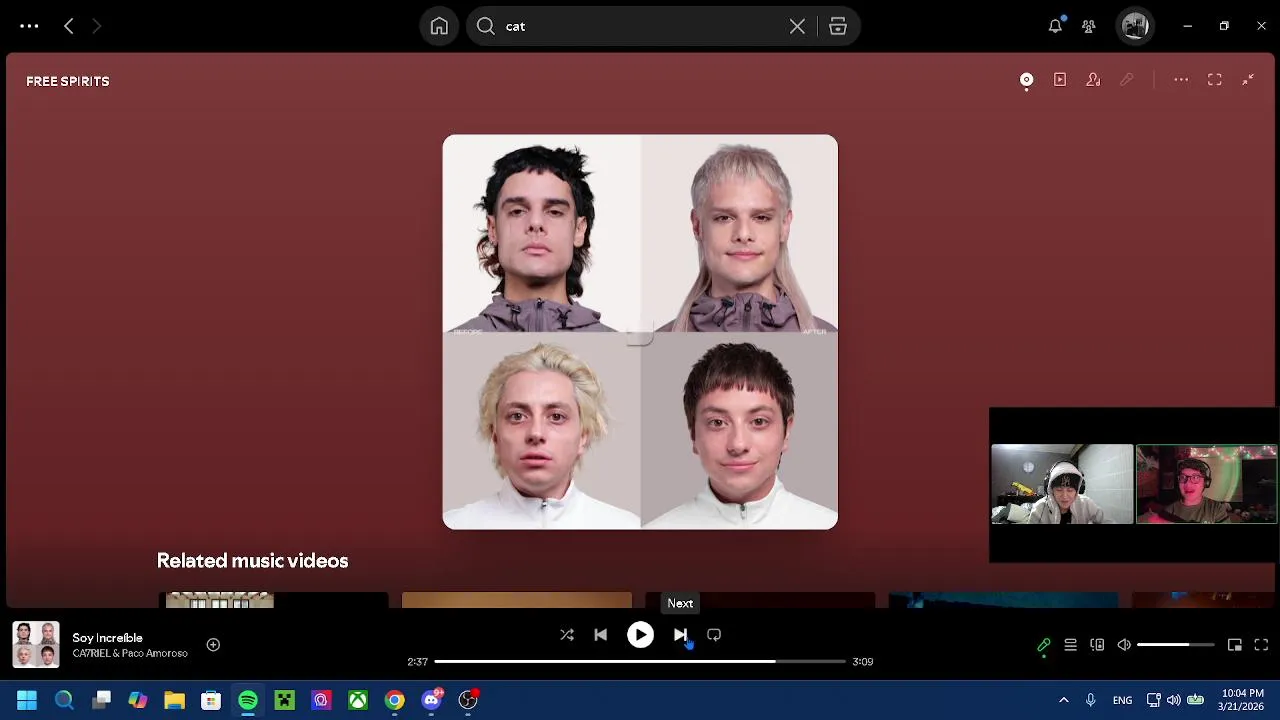This screenshot has width=1280, height=720.
Task: Open Microsoft Store from taskbar
Action: [211, 700]
